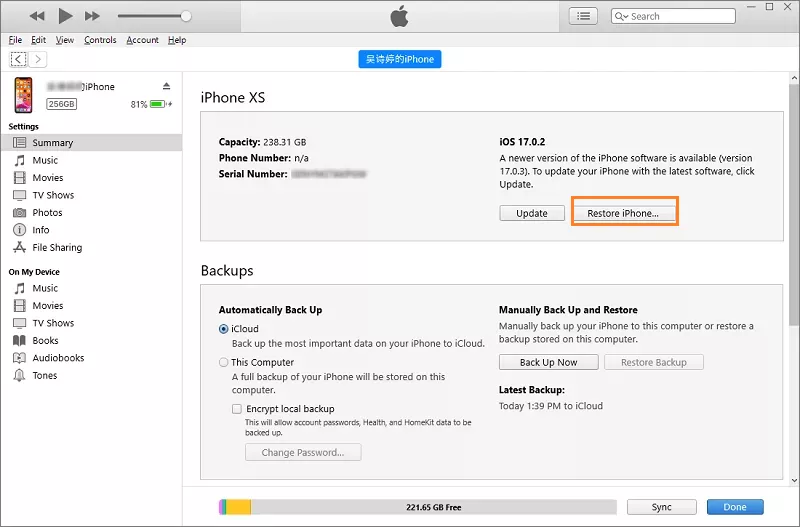This screenshot has height=527, width=800.
Task: Open the Controls menu
Action: pos(100,40)
